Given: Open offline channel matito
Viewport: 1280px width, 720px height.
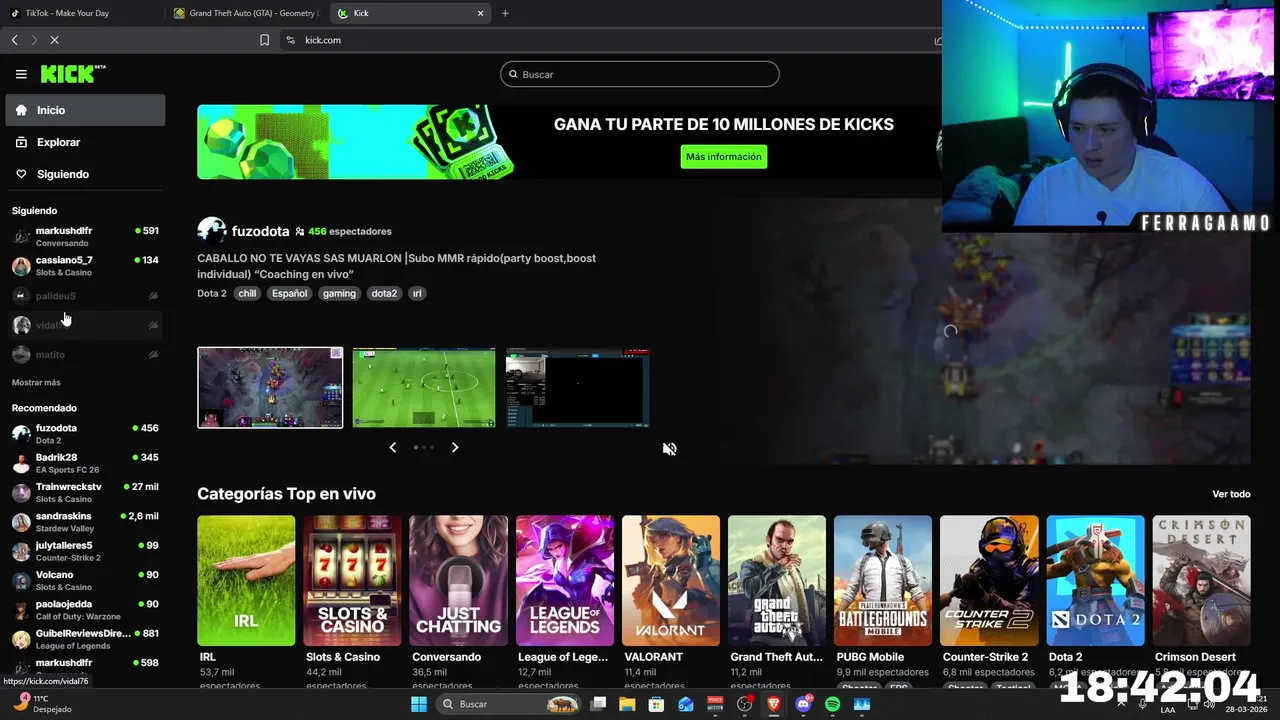Looking at the screenshot, I should point(85,354).
